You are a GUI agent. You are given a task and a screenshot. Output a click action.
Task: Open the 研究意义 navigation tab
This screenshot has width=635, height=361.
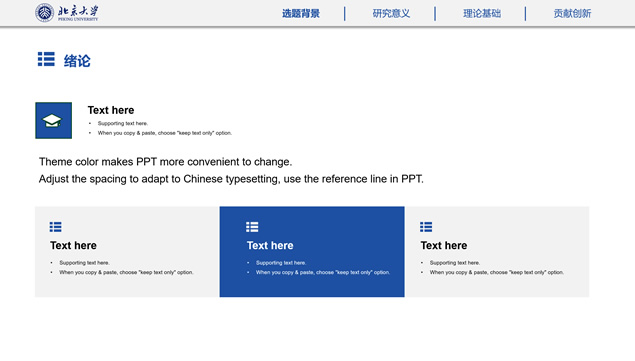click(391, 13)
